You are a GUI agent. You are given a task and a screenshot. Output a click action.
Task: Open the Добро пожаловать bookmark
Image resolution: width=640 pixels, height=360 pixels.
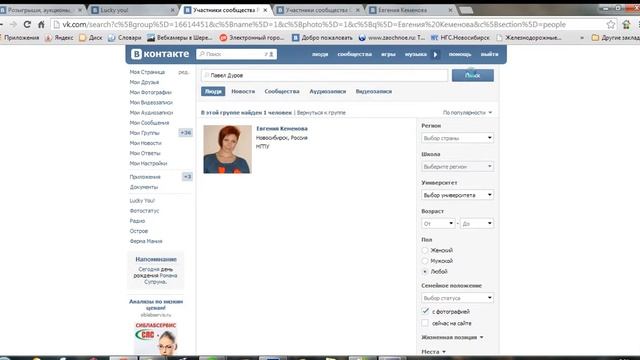(322, 38)
